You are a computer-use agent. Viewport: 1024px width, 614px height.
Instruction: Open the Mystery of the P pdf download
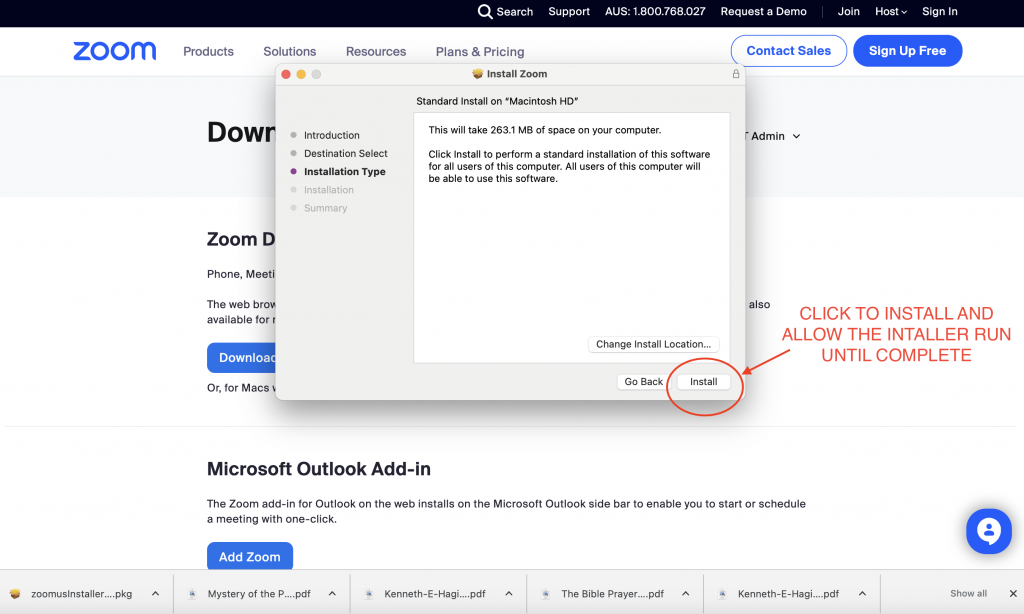click(x=259, y=594)
